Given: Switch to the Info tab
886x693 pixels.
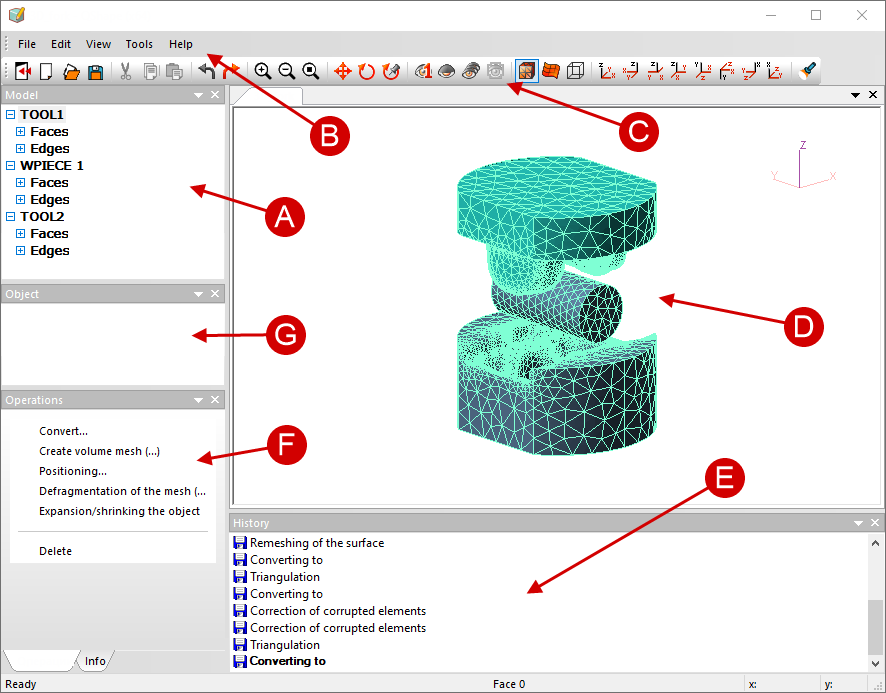Looking at the screenshot, I should pyautogui.click(x=95, y=661).
